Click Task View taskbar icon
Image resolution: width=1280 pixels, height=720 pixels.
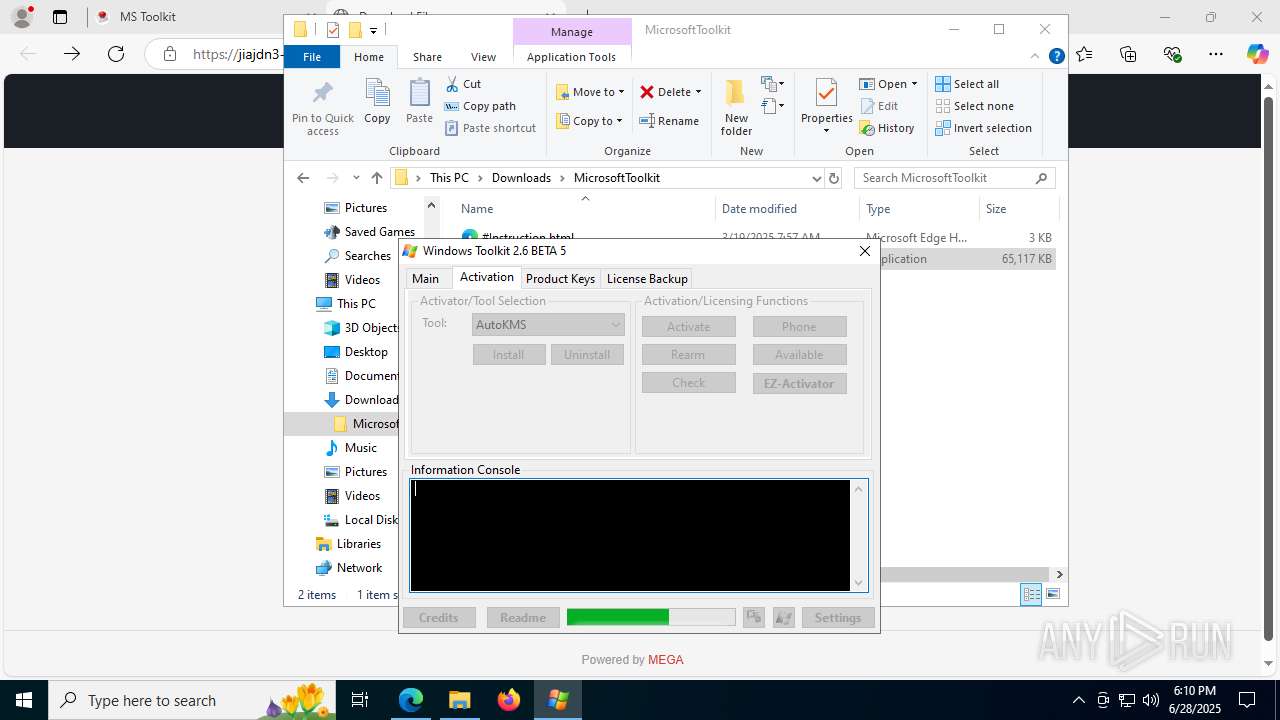pos(361,700)
